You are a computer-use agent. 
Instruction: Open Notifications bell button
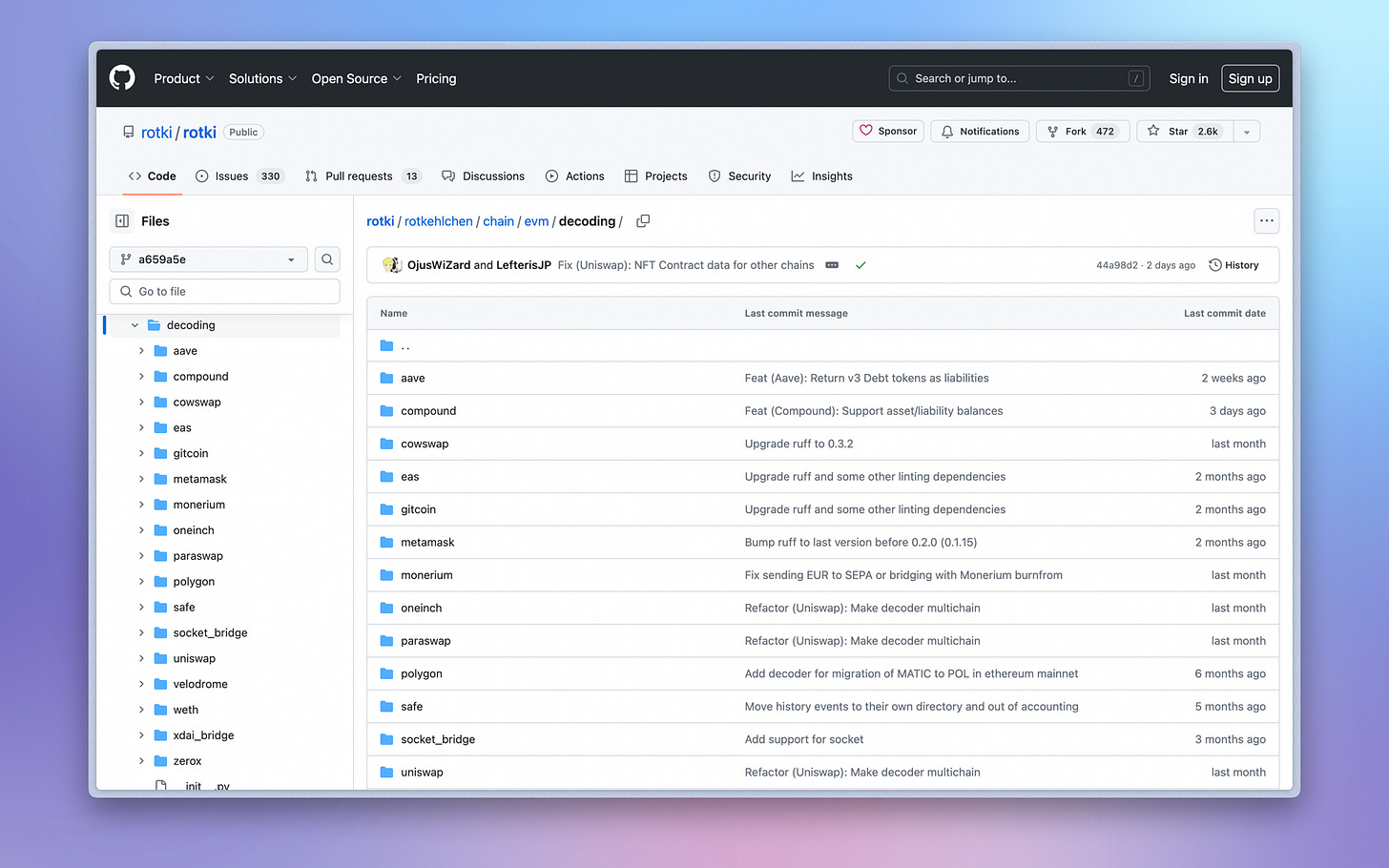pos(980,132)
